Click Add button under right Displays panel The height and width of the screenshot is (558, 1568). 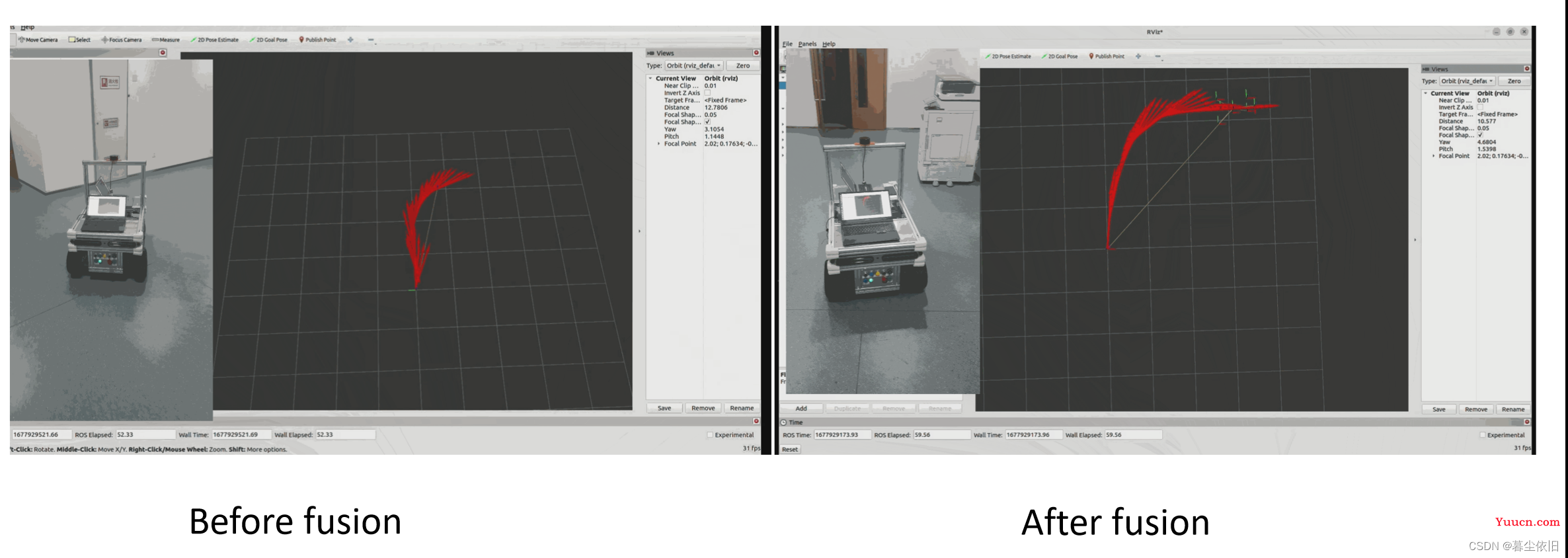(x=801, y=409)
